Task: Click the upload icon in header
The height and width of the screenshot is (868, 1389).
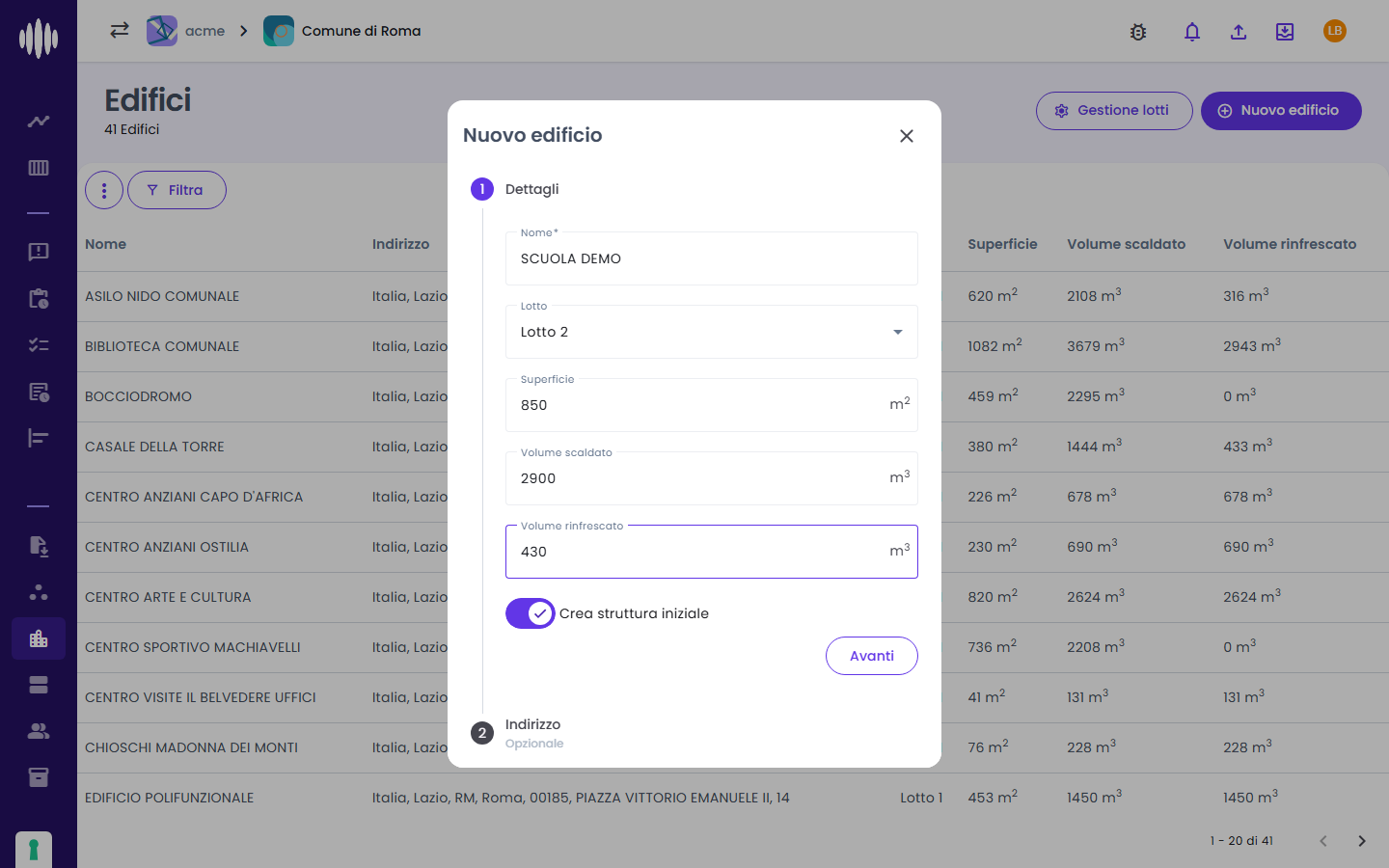Action: coord(1239,32)
